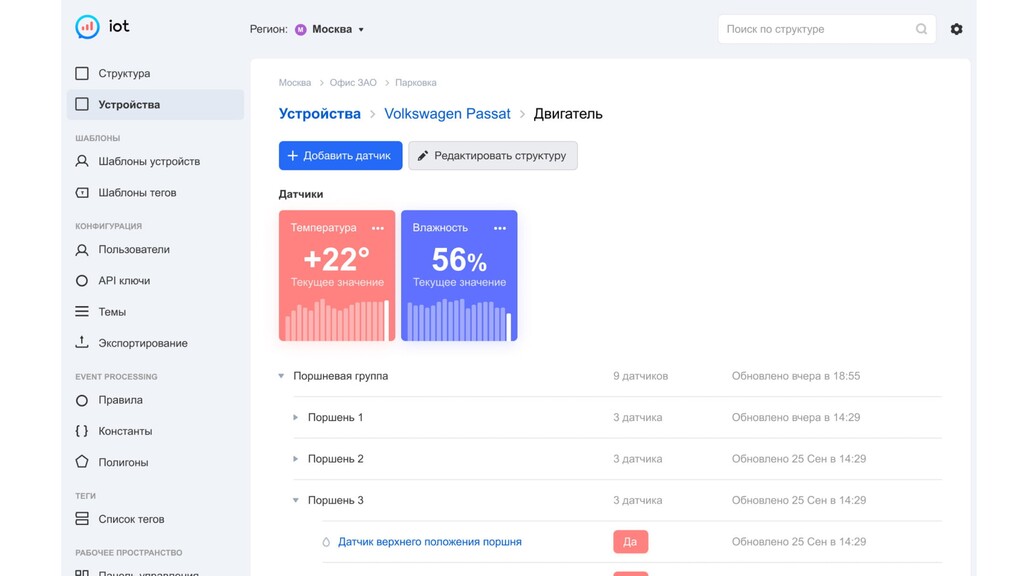The height and width of the screenshot is (576, 1024).
Task: Click the Температура card bar chart
Action: click(x=337, y=320)
